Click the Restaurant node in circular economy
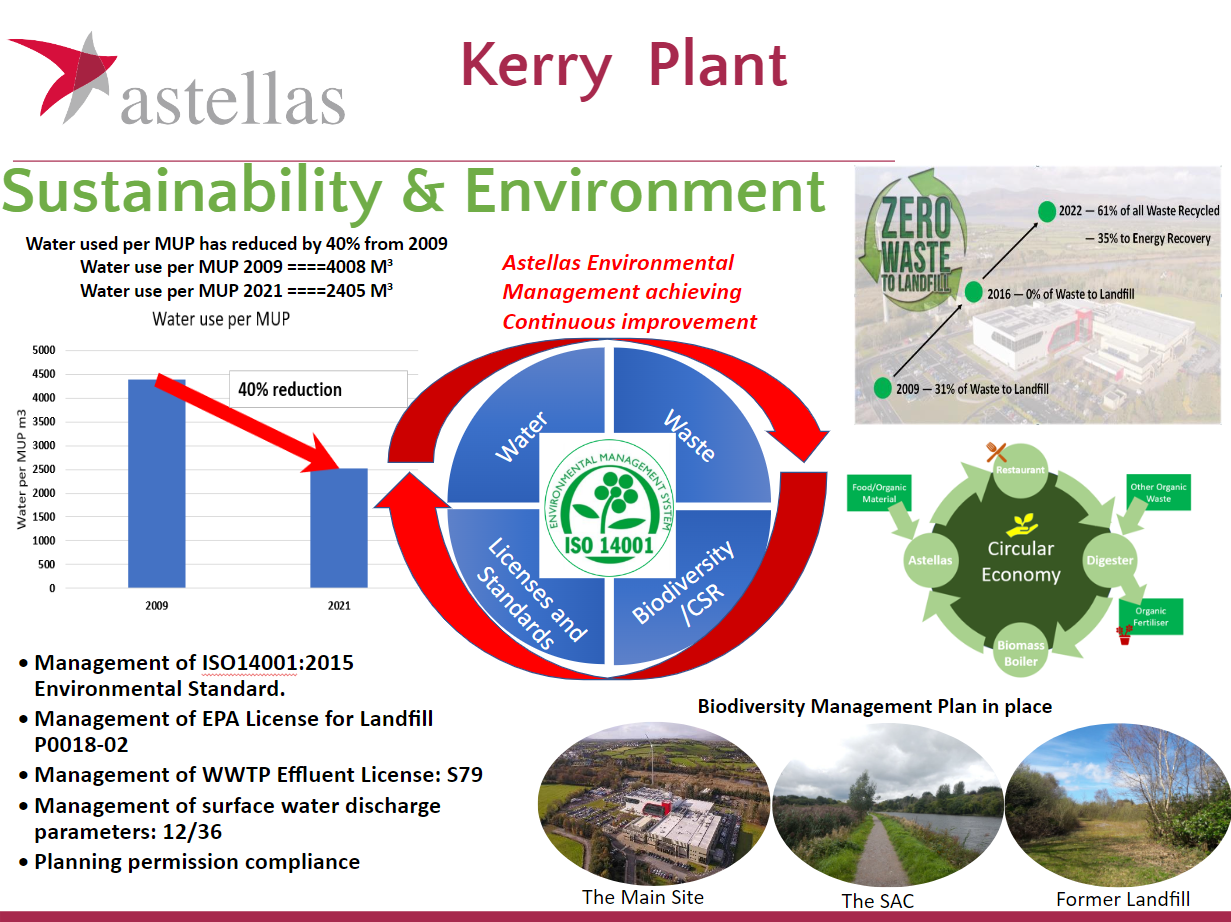1231x922 pixels. [1019, 469]
